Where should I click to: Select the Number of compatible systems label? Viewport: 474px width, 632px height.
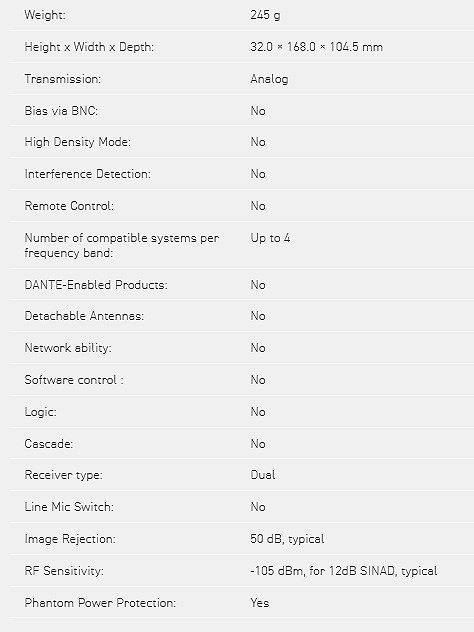click(122, 245)
